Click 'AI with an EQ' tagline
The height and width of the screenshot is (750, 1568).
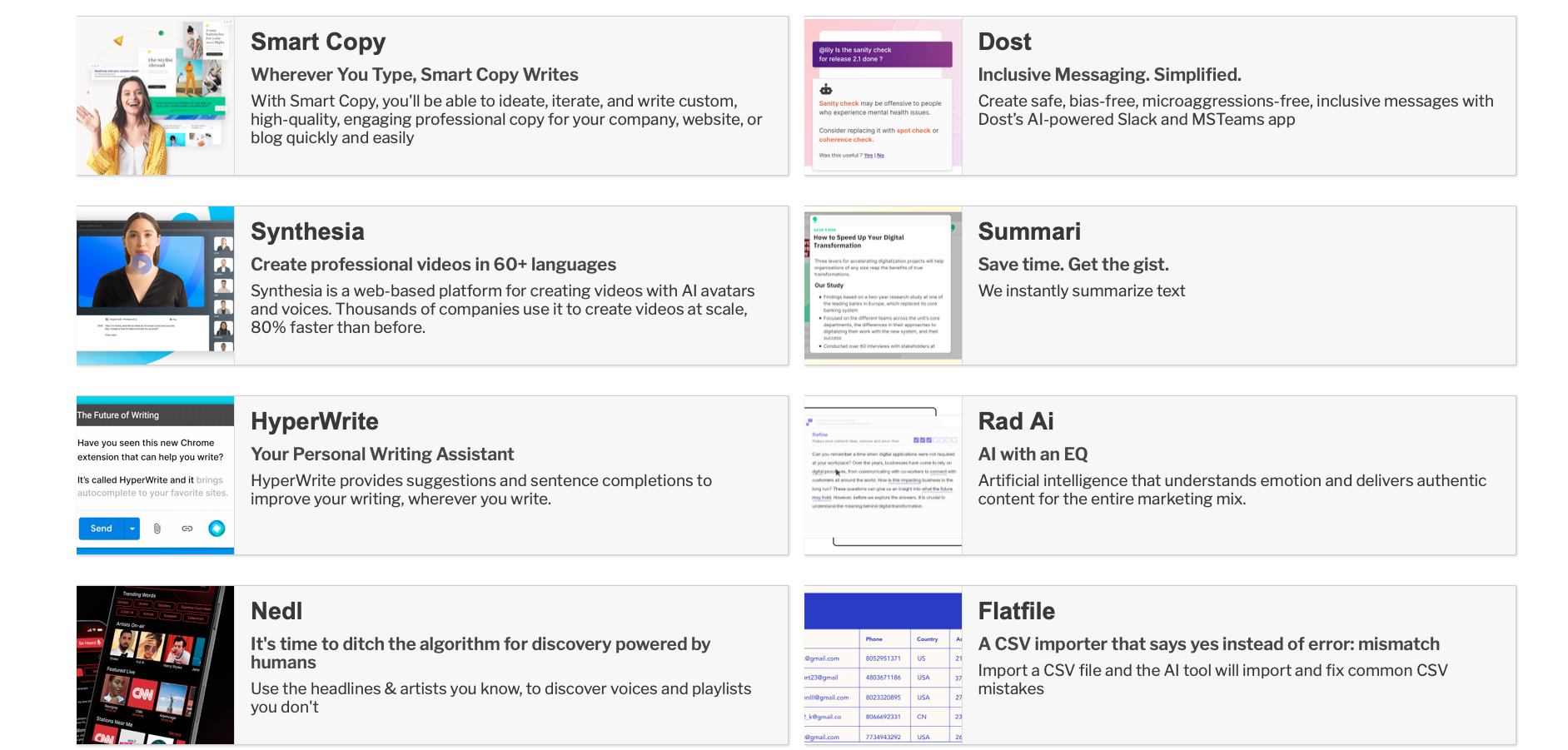(x=1033, y=454)
